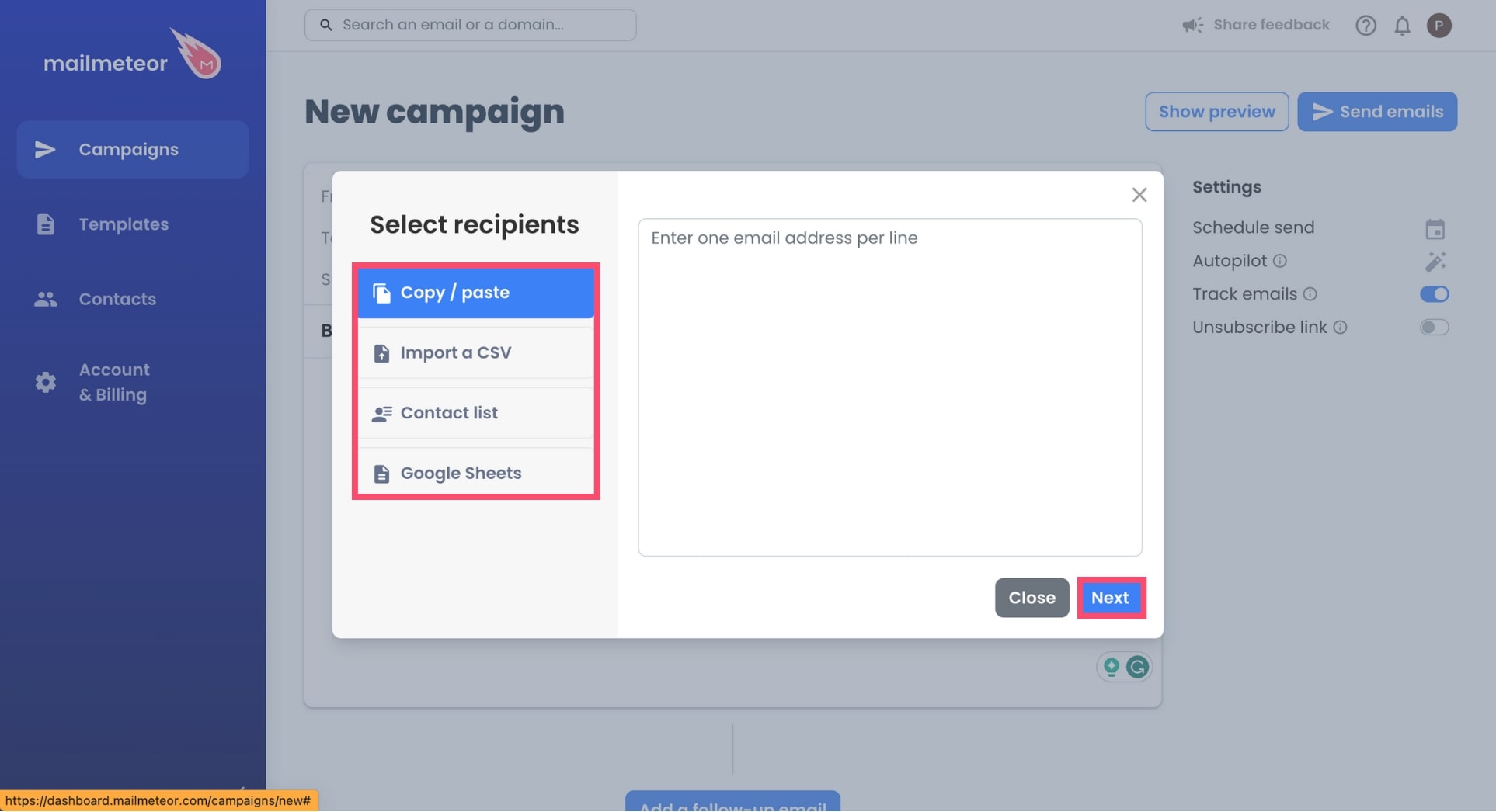Open the help question mark icon
The width and height of the screenshot is (1496, 812).
1366,26
